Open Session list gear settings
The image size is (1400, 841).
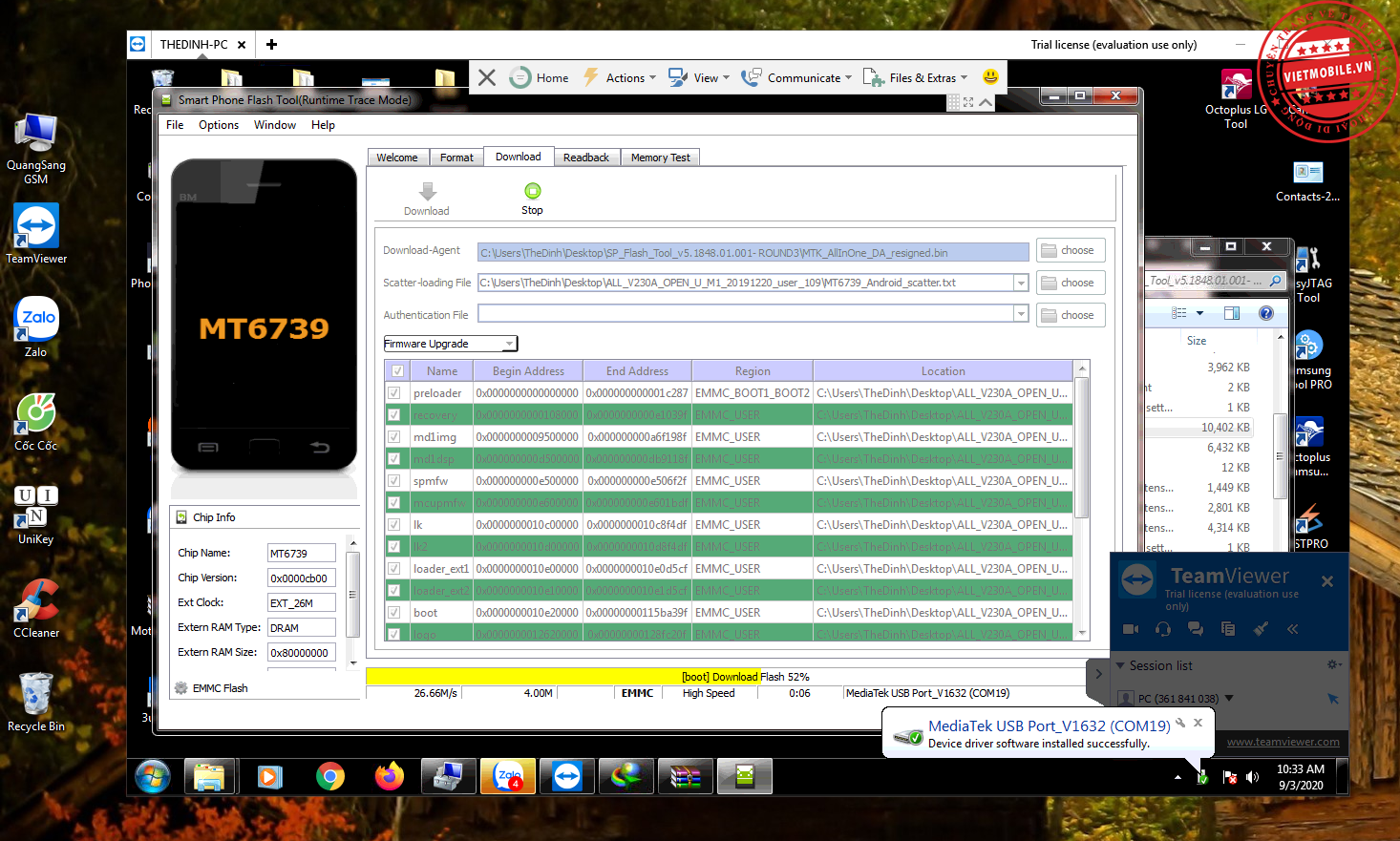[x=1334, y=664]
